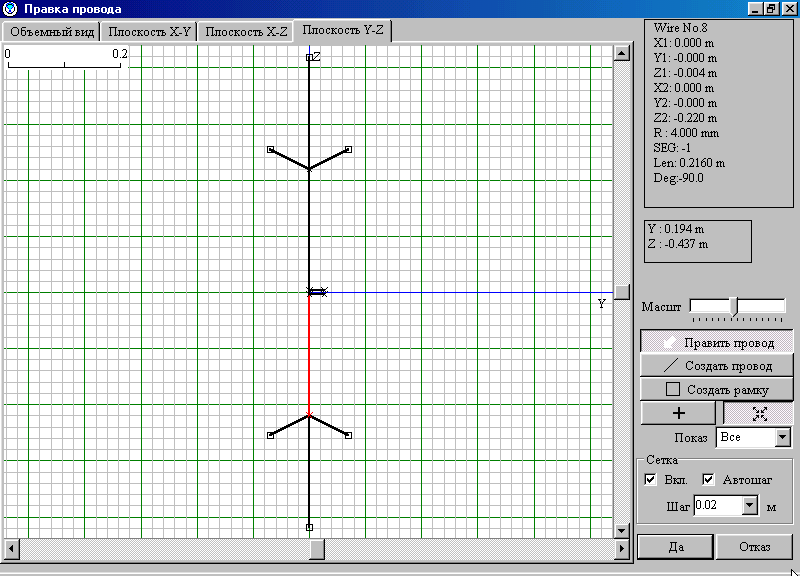Select the Плоскость Y-Z tab
Image resolution: width=800 pixels, height=576 pixels.
point(343,30)
